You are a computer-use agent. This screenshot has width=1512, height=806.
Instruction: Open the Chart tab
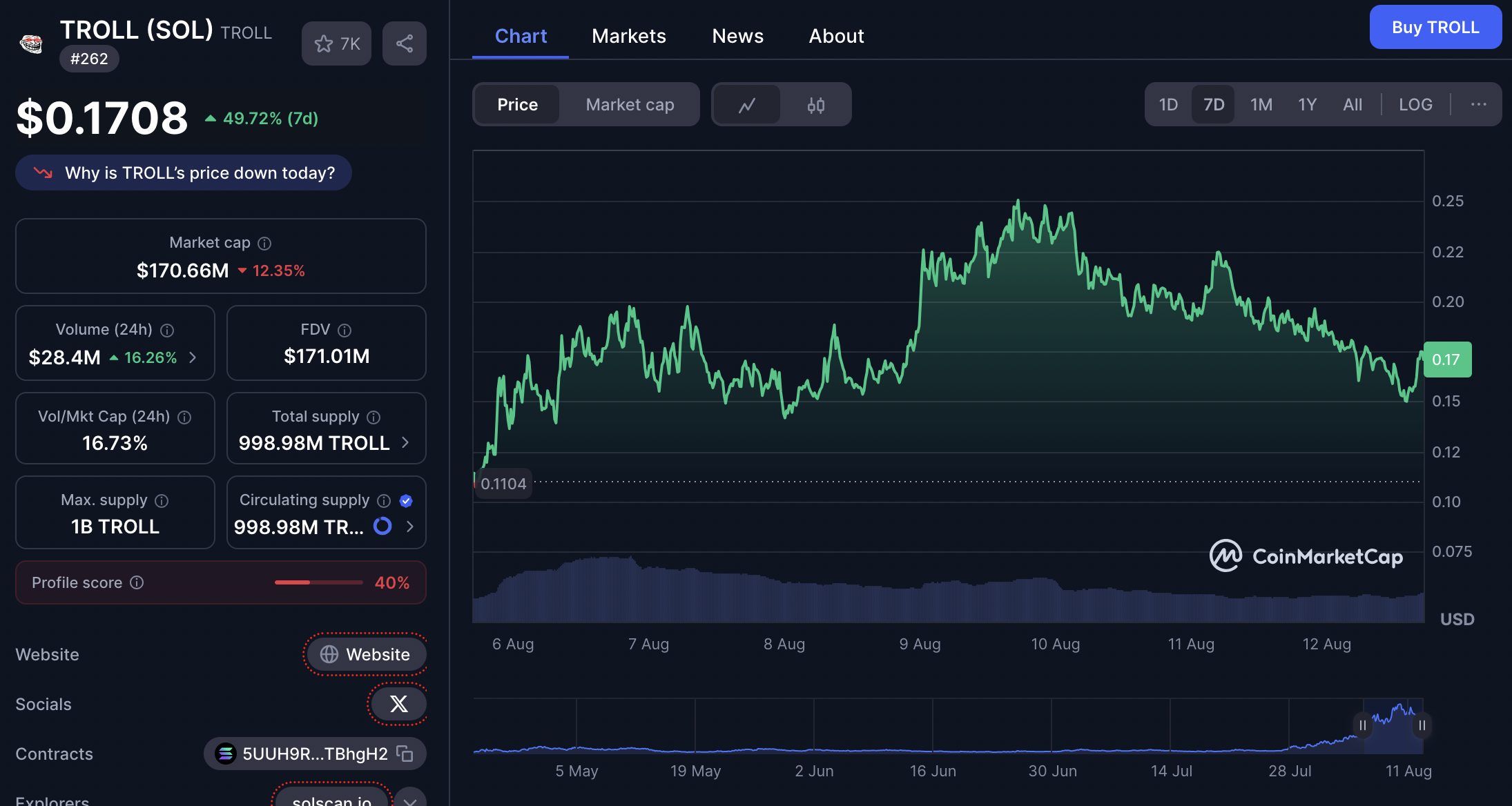[521, 36]
